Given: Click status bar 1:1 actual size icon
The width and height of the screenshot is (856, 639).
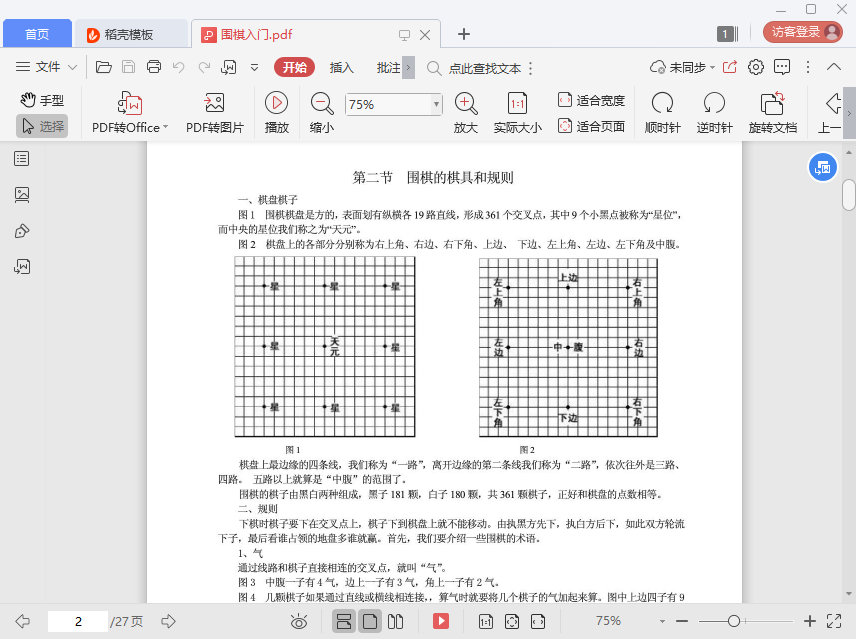Looking at the screenshot, I should click(485, 621).
